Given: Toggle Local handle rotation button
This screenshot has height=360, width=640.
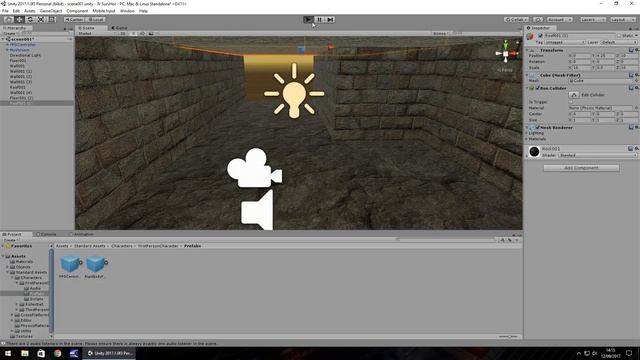Looking at the screenshot, I should coord(96,20).
